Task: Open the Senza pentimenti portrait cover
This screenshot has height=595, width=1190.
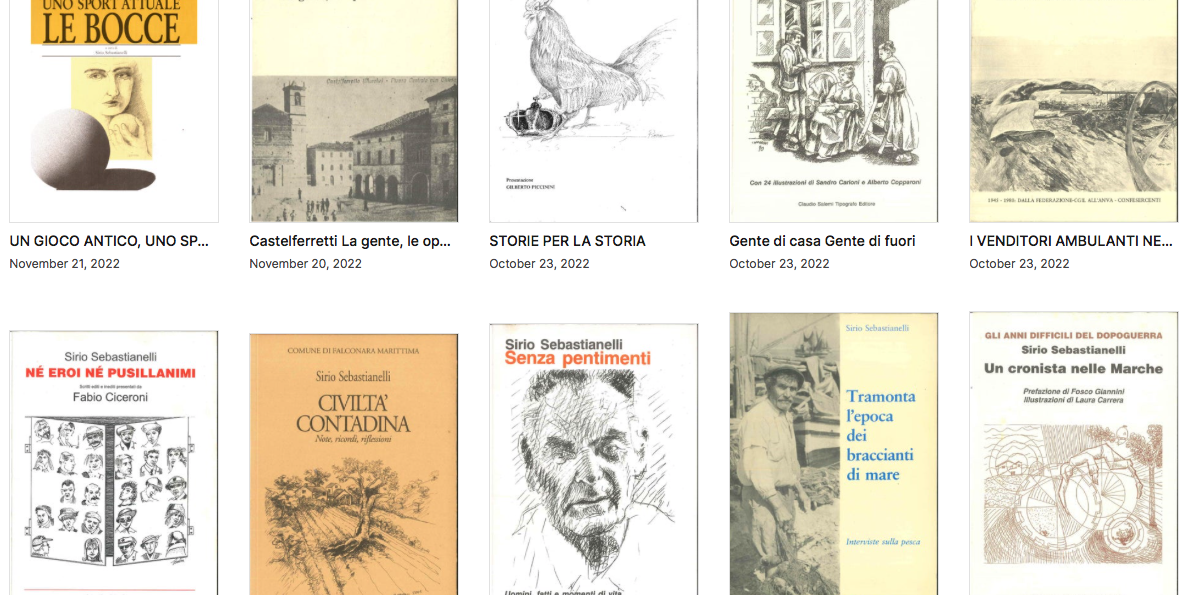Action: click(593, 459)
